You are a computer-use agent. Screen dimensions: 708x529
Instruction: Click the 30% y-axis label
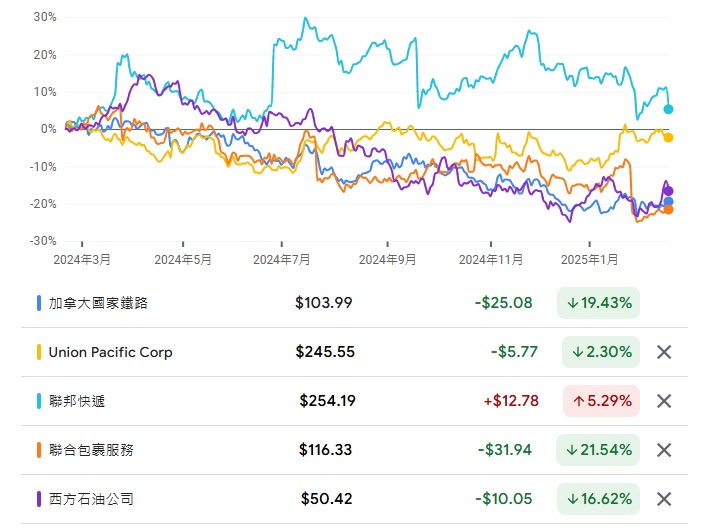[45, 17]
